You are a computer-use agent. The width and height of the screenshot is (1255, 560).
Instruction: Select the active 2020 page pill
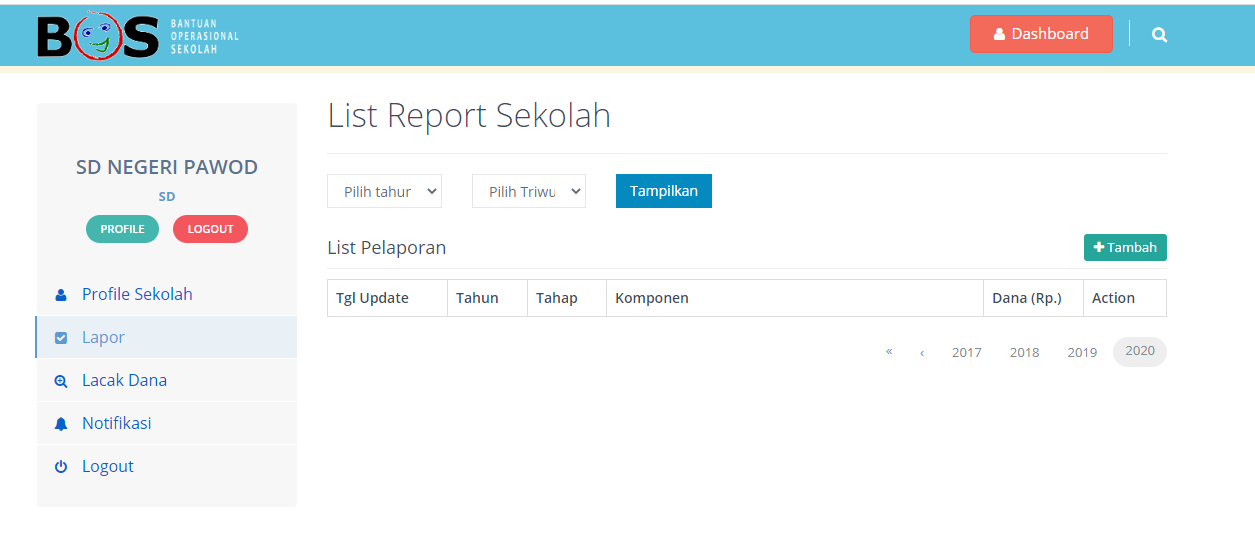pyautogui.click(x=1140, y=351)
